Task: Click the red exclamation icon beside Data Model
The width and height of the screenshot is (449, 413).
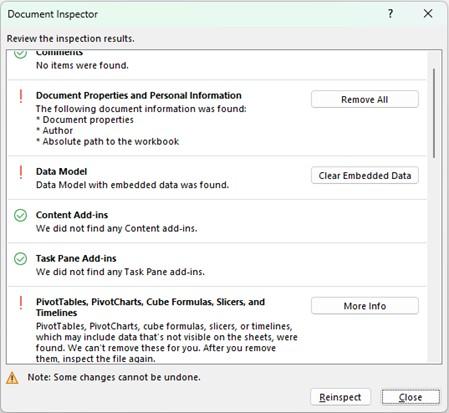Action: point(21,172)
